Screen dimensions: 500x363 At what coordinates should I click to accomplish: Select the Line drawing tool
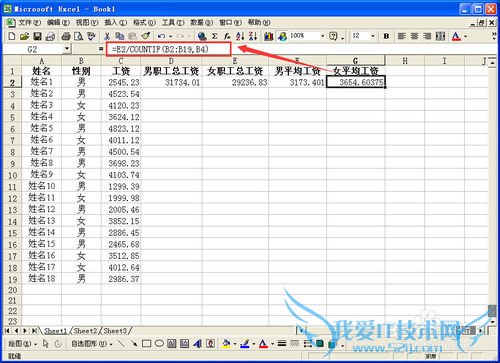click(121, 343)
